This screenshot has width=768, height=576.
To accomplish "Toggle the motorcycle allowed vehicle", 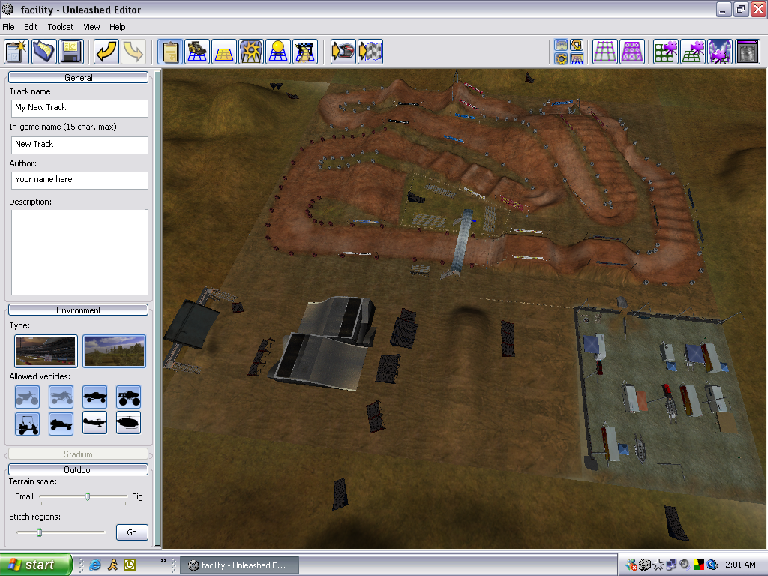I will (29, 397).
